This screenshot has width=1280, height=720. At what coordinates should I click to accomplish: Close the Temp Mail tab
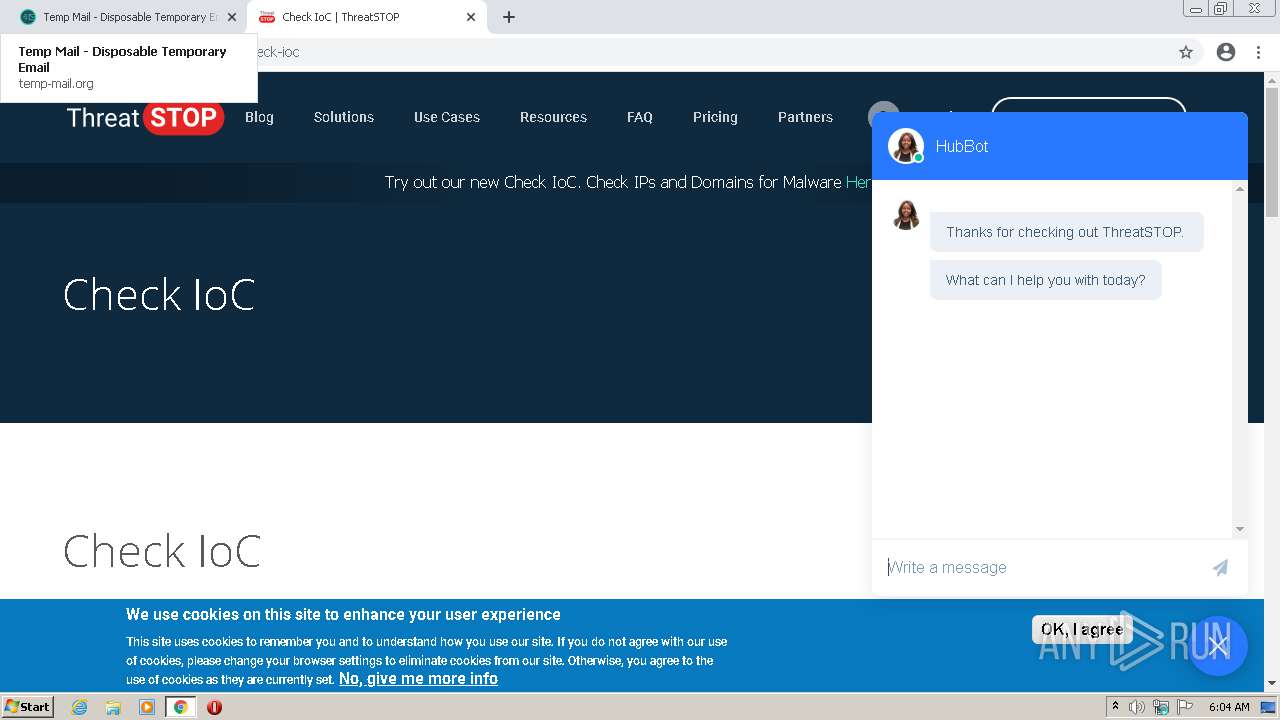coord(232,17)
